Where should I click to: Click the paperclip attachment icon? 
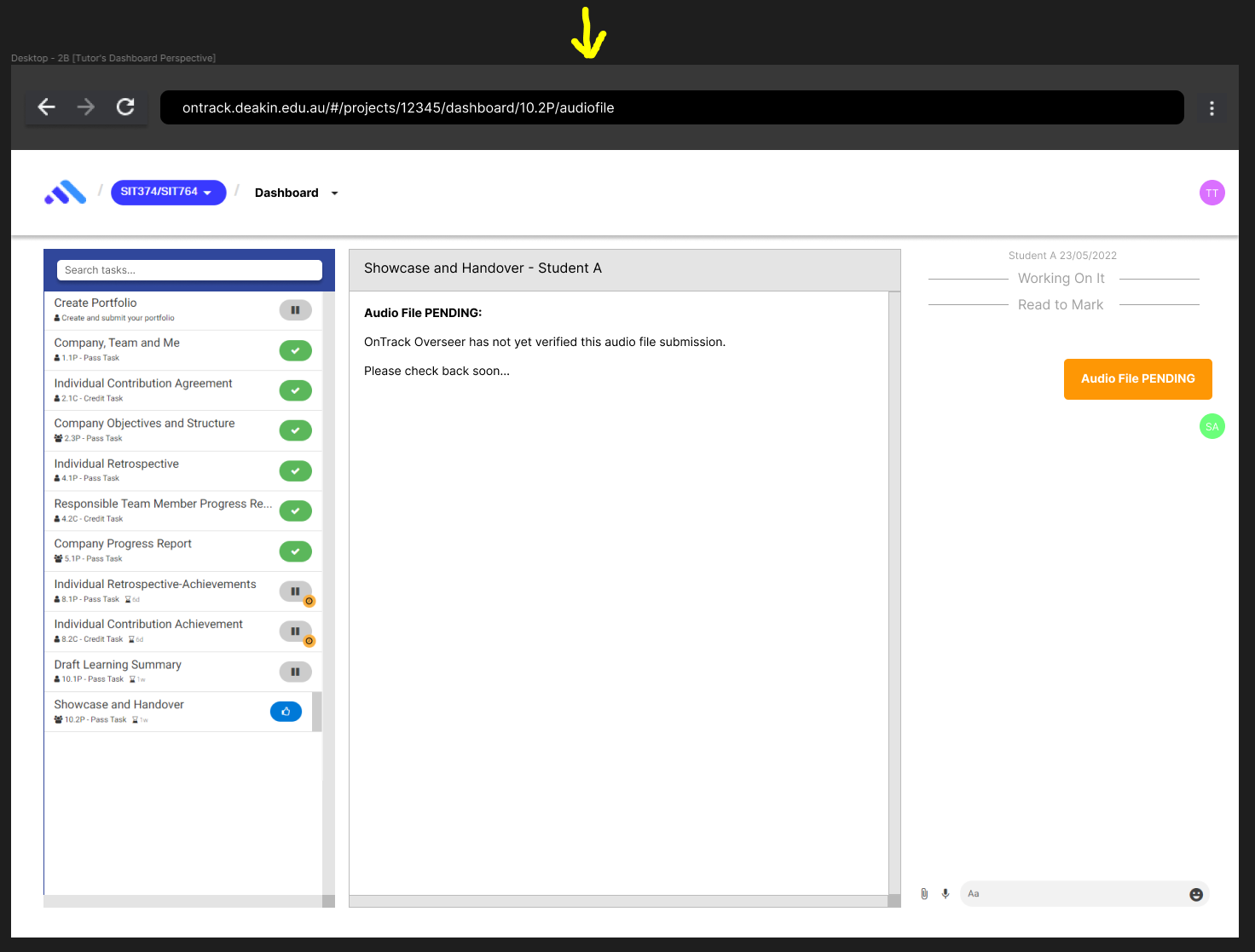click(924, 894)
